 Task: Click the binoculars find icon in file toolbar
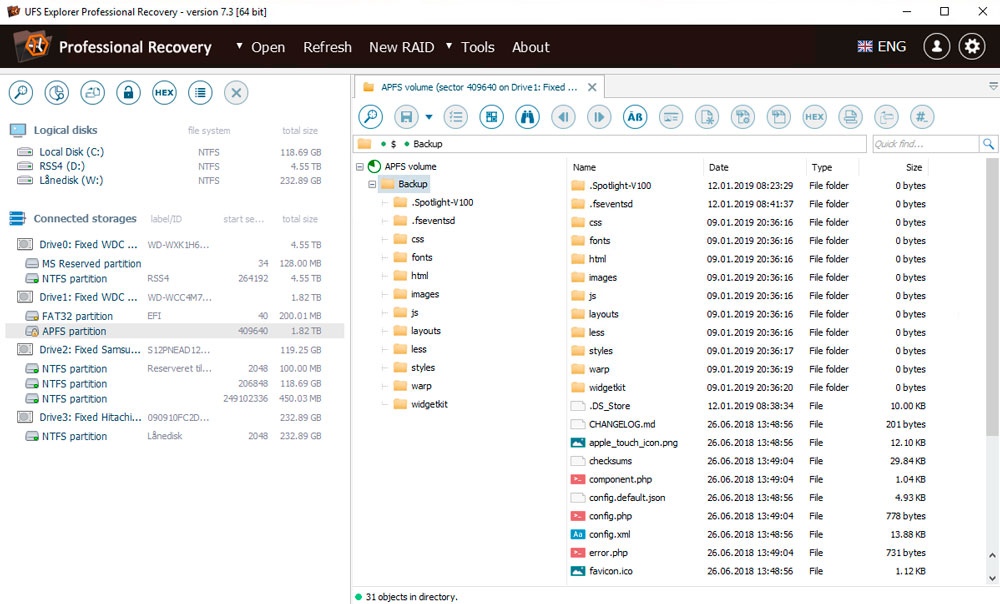(527, 117)
